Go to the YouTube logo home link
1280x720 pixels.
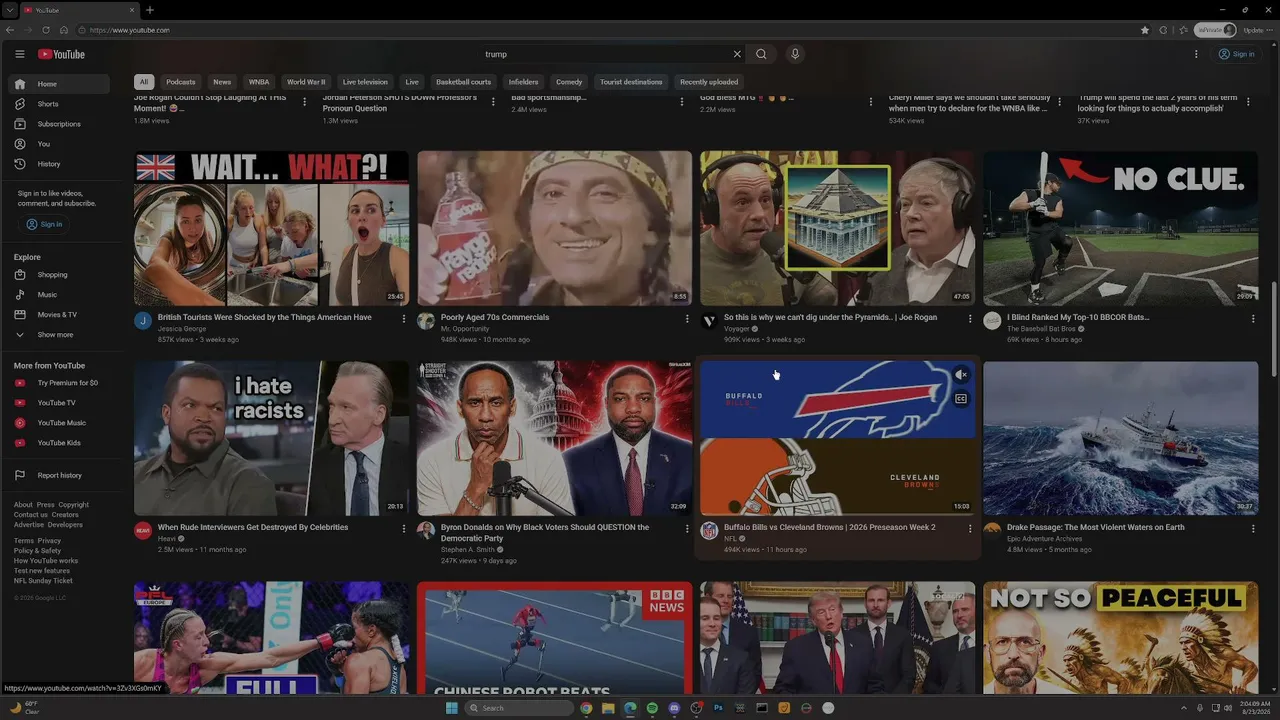pos(61,54)
